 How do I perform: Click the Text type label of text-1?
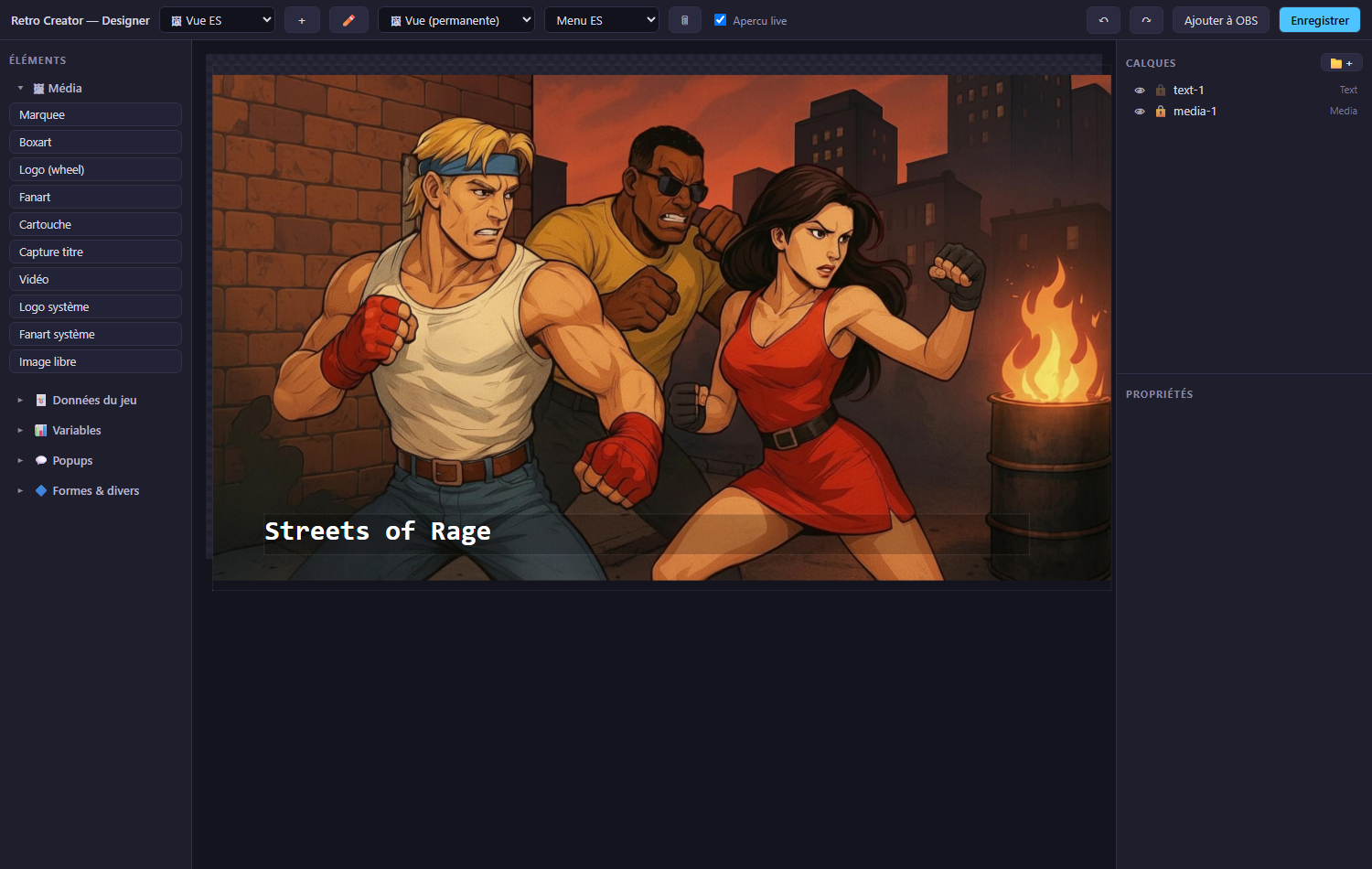coord(1348,90)
